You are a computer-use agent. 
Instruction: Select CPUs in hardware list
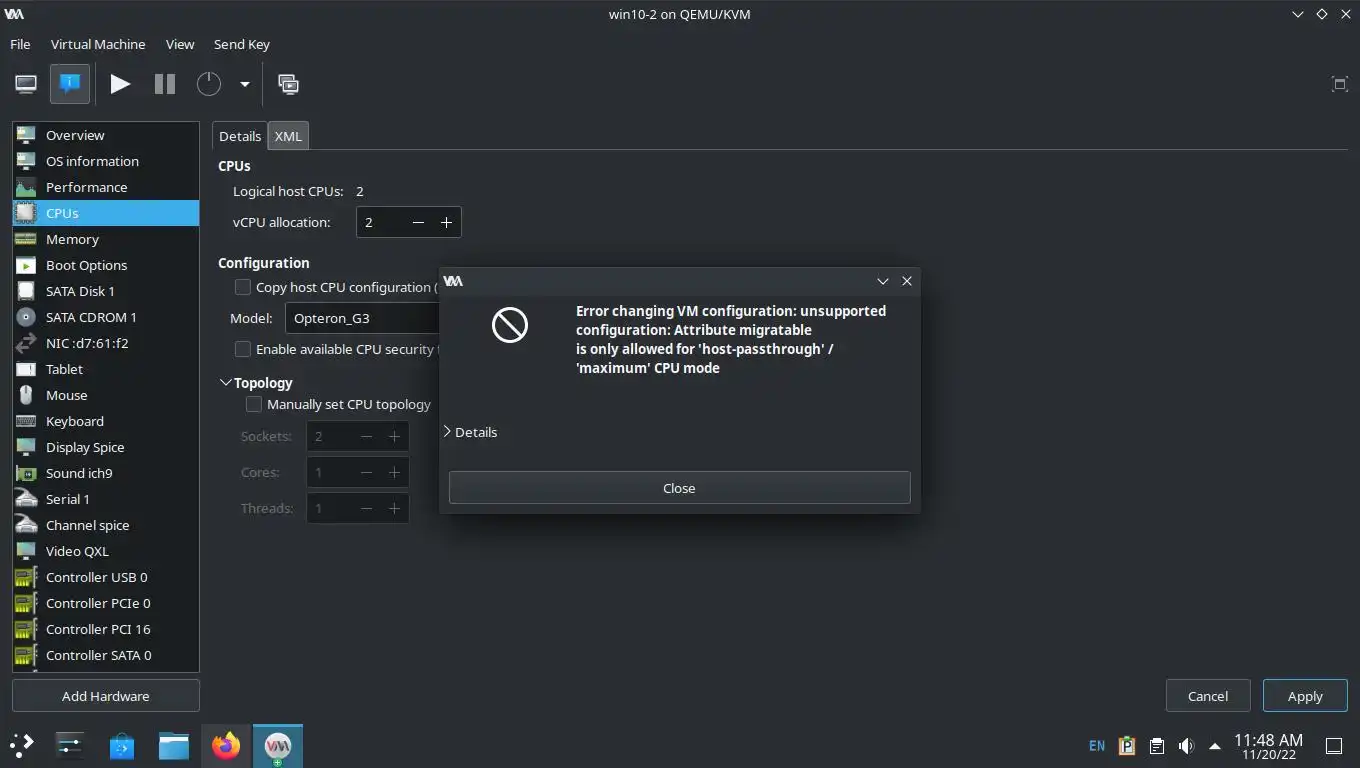coord(105,213)
